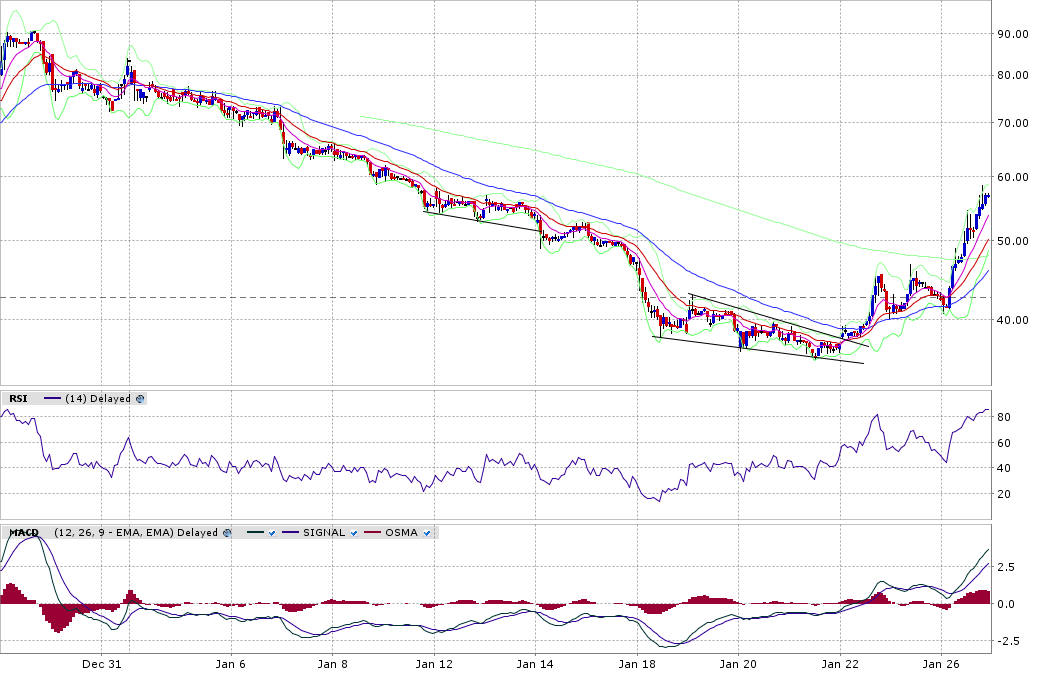Click the 90.00 price axis label
The width and height of the screenshot is (1037, 678).
click(1013, 34)
